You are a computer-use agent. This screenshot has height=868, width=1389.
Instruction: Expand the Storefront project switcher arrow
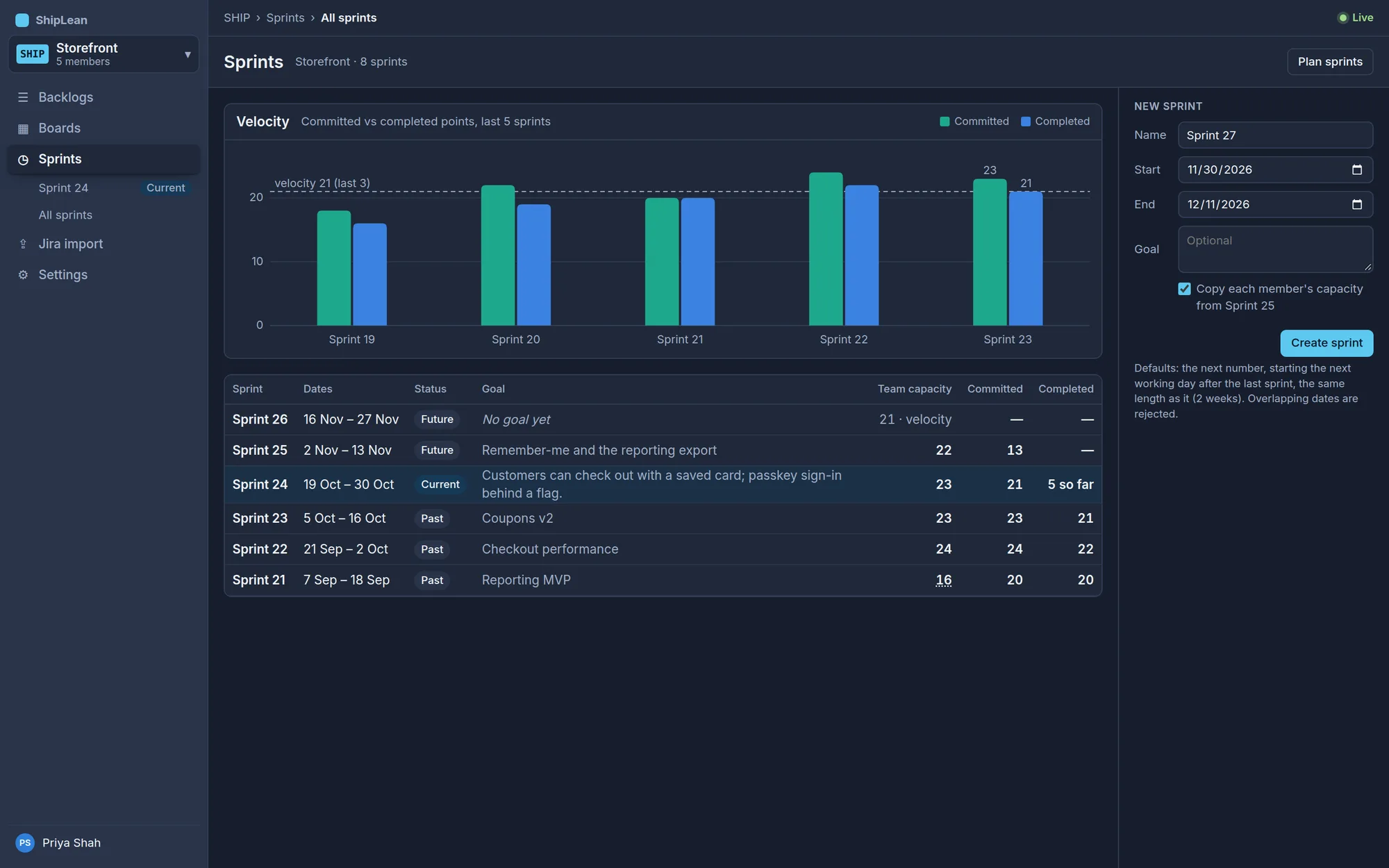pos(188,54)
